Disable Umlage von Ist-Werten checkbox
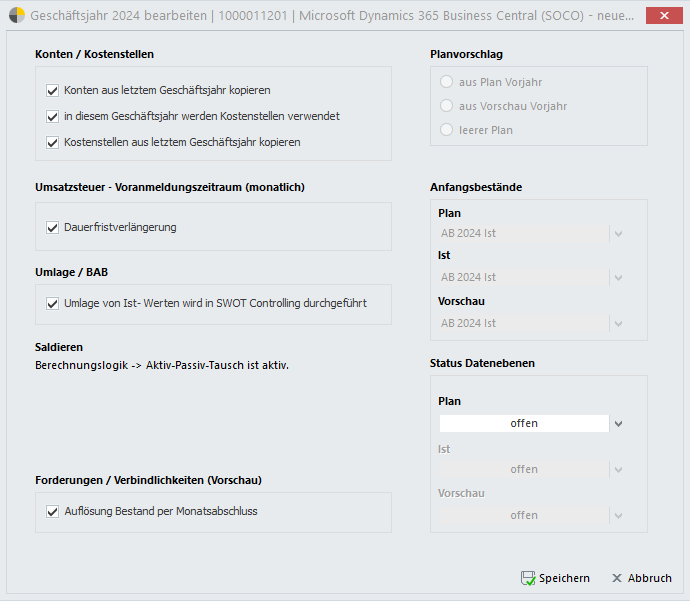690x603 pixels. 53,303
